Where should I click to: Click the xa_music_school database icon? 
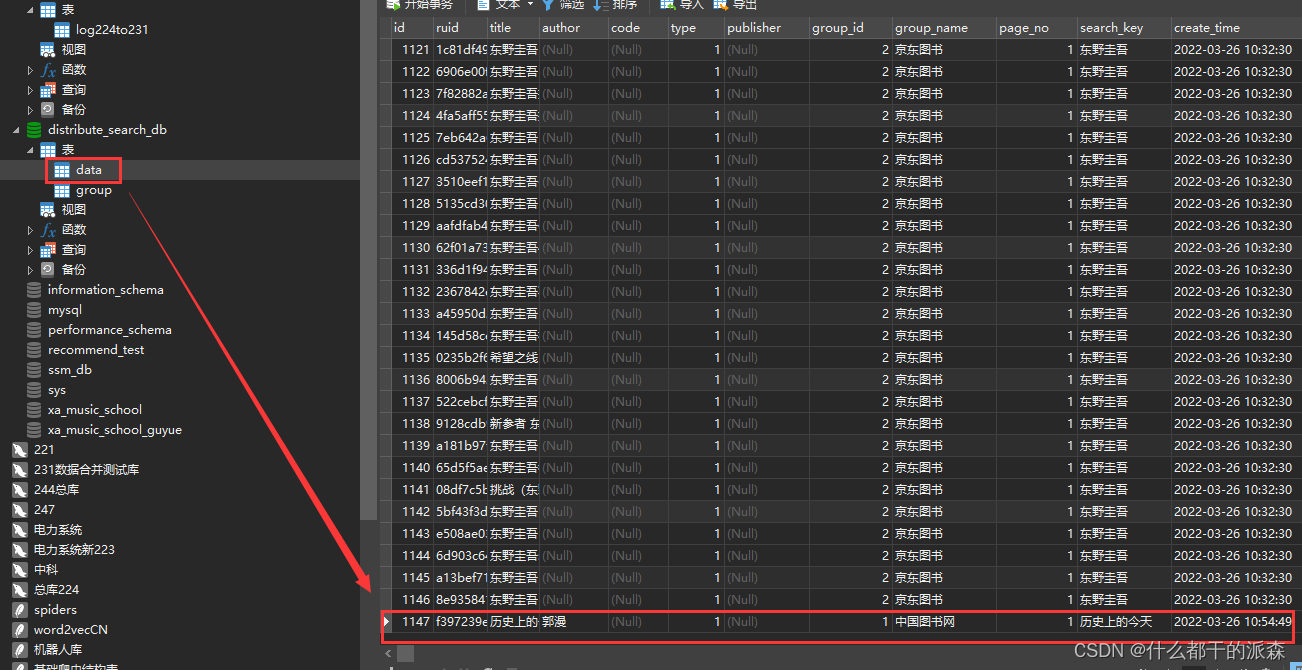pyautogui.click(x=34, y=410)
